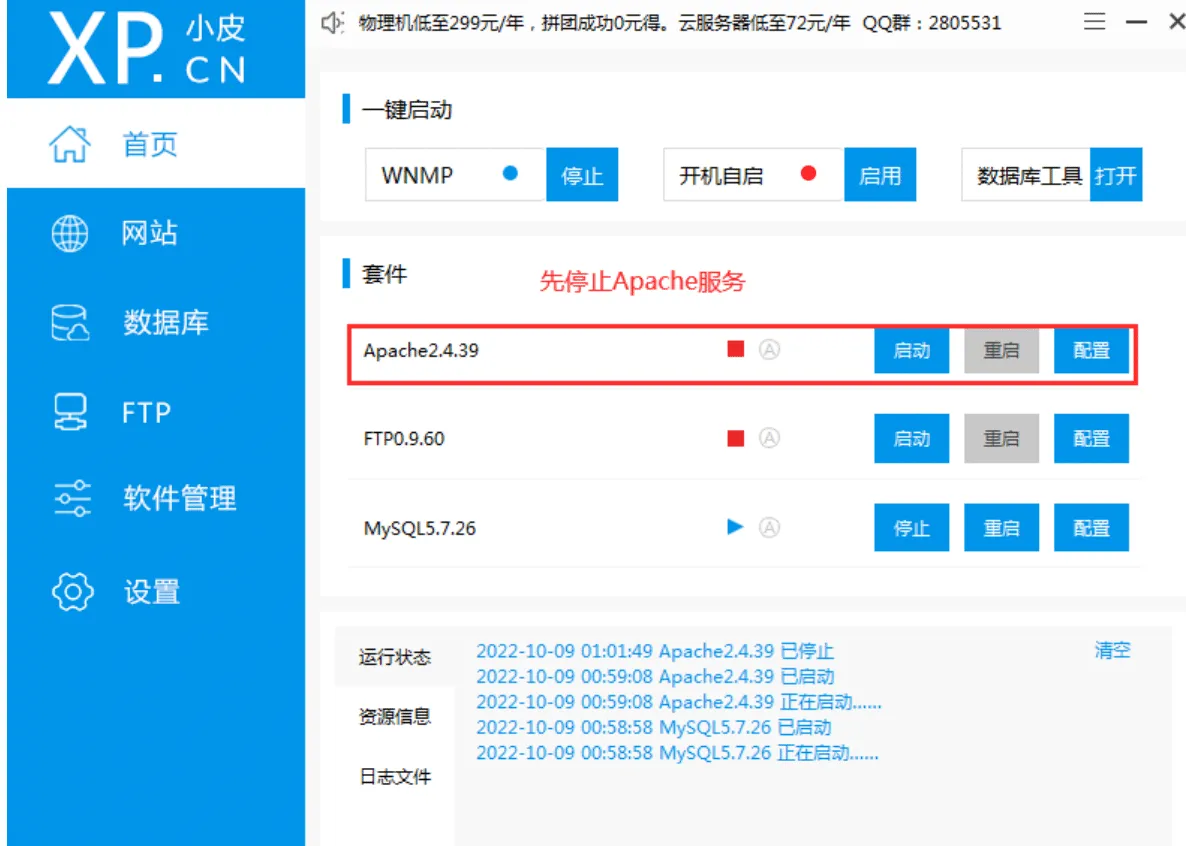Open the hamburger menu icon
The width and height of the screenshot is (1186, 846).
click(1094, 21)
